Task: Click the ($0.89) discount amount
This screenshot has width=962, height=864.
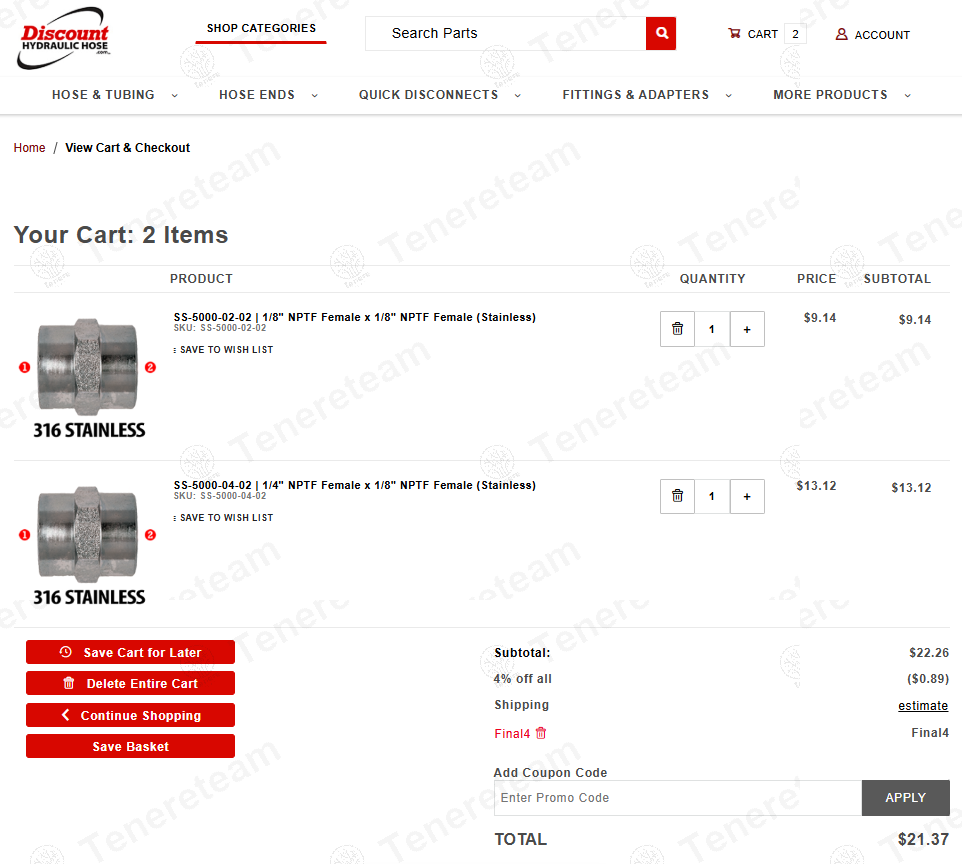Action: coord(928,679)
